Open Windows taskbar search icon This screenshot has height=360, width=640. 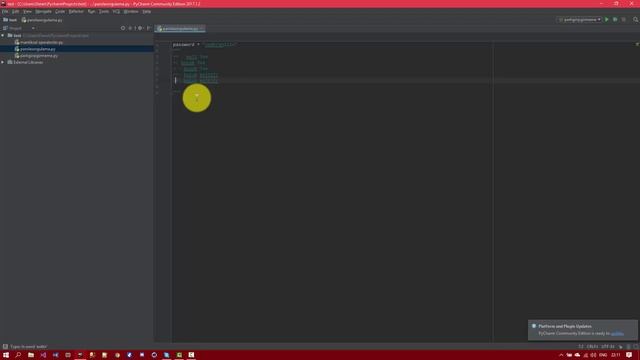[18, 355]
